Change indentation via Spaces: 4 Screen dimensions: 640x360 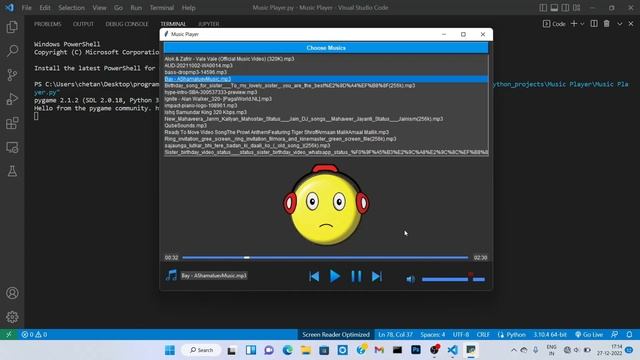coord(433,334)
